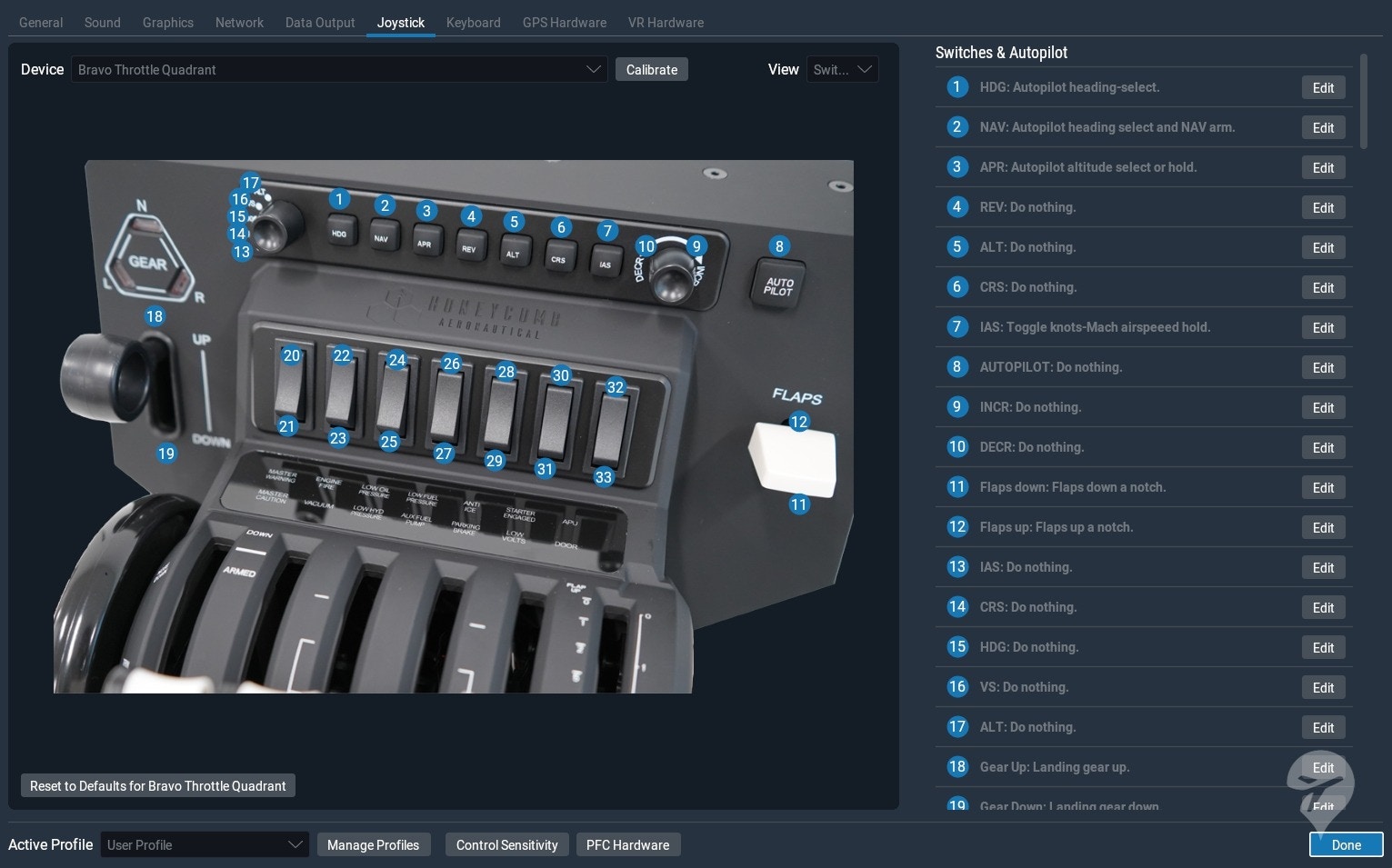1392x868 pixels.
Task: Click marker 33 below seventh rocker switch
Action: coord(604,477)
